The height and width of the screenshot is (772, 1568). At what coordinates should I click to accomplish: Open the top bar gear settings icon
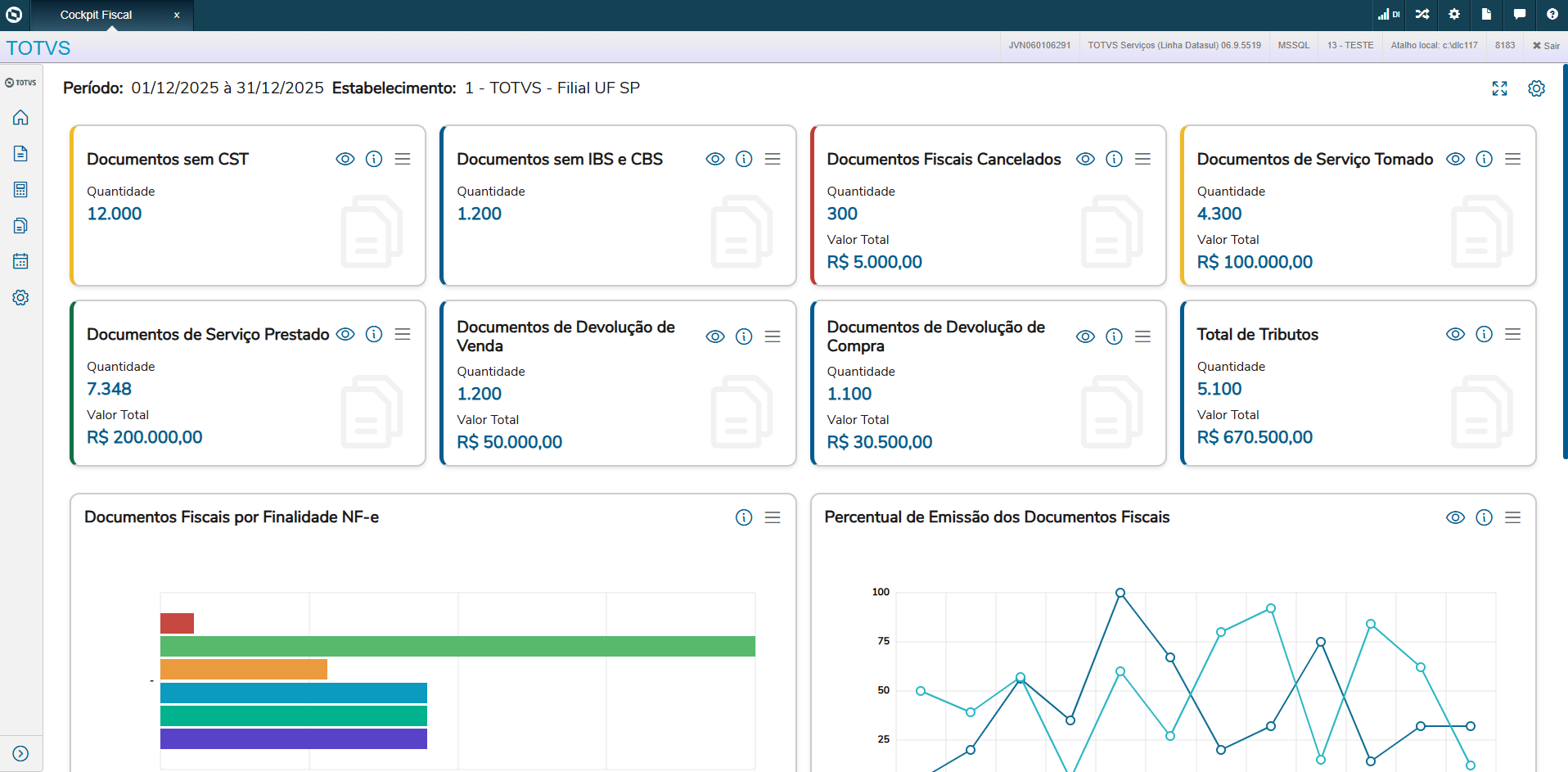[x=1454, y=15]
